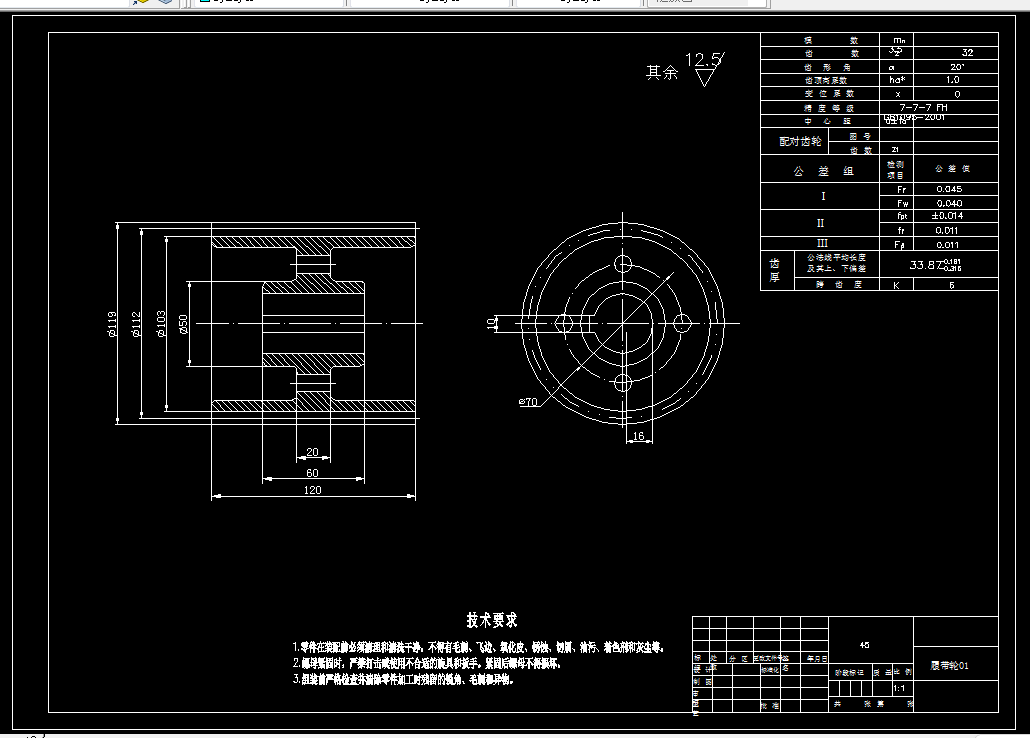
Task: Click the 其余 surface finish label
Action: pyautogui.click(x=661, y=72)
